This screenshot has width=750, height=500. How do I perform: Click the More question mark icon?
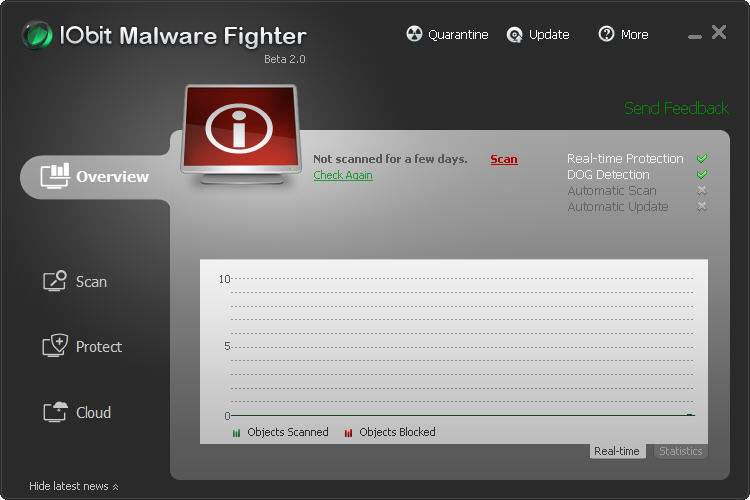click(x=606, y=35)
